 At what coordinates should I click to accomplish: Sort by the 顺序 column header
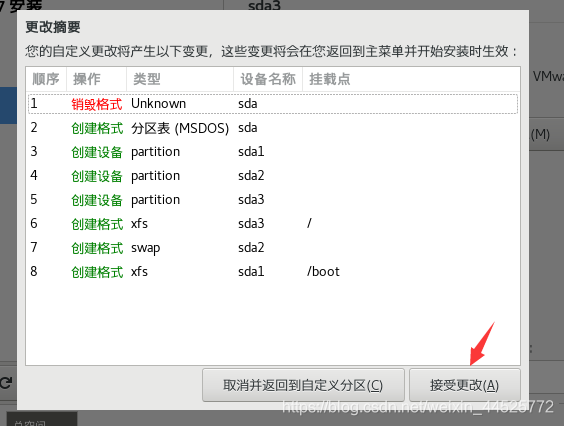[x=46, y=79]
